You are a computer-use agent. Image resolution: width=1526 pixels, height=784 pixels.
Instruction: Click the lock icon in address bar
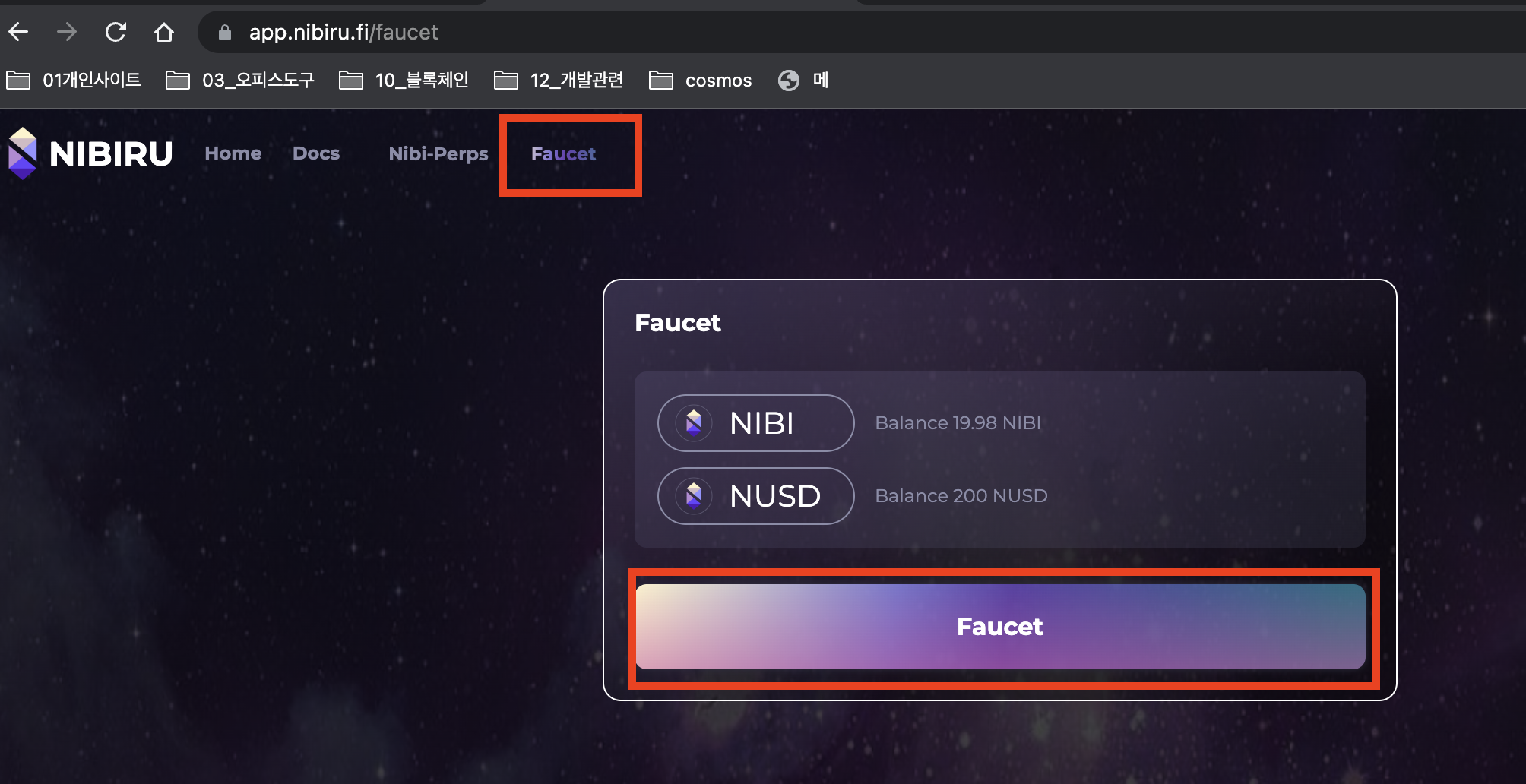coord(224,32)
